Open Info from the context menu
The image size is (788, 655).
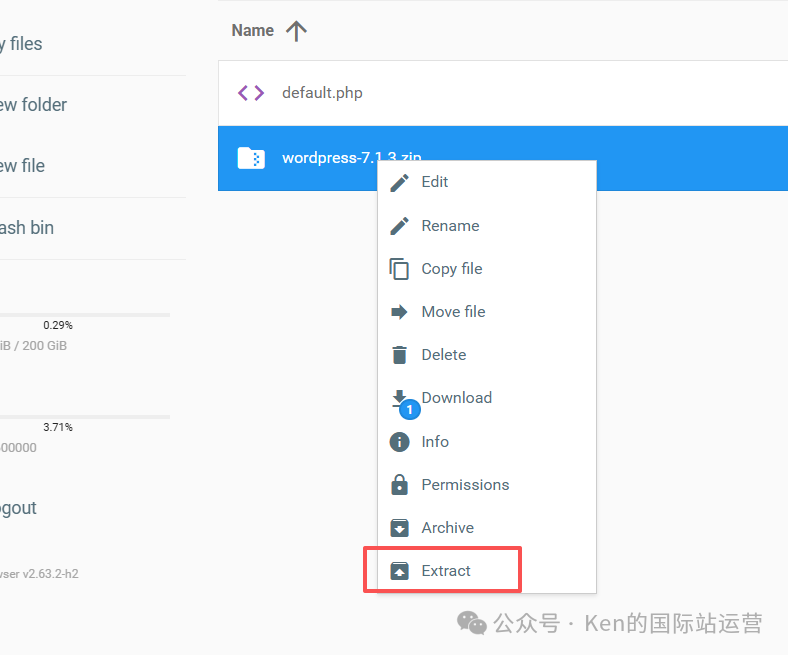487,441
